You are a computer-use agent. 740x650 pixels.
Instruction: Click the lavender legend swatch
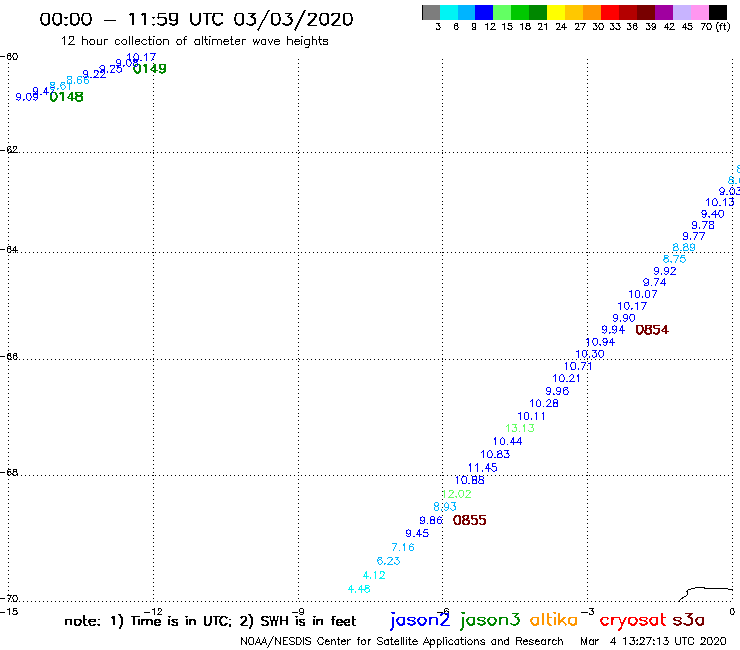click(x=681, y=12)
